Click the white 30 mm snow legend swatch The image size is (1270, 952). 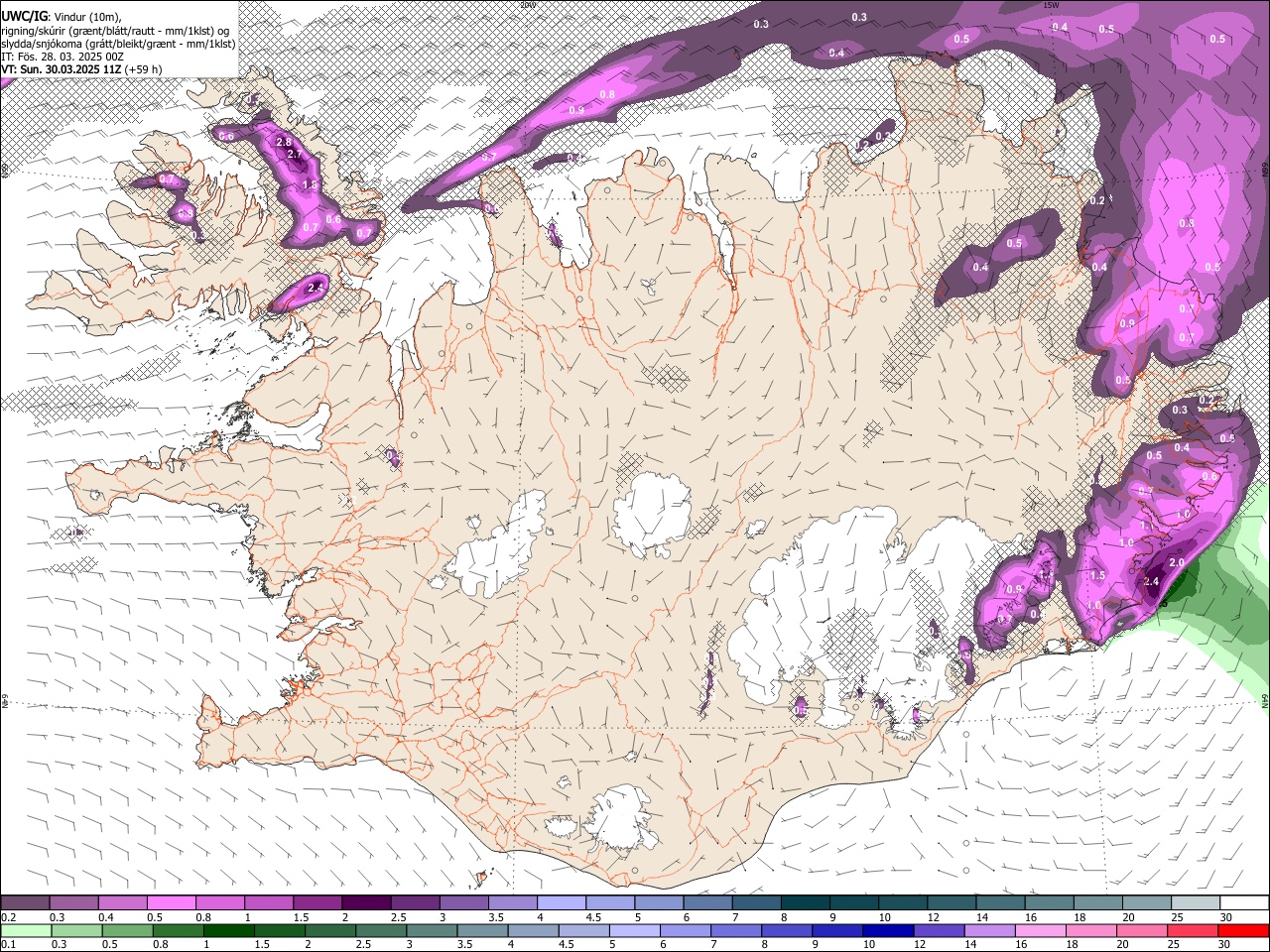pos(1244,903)
